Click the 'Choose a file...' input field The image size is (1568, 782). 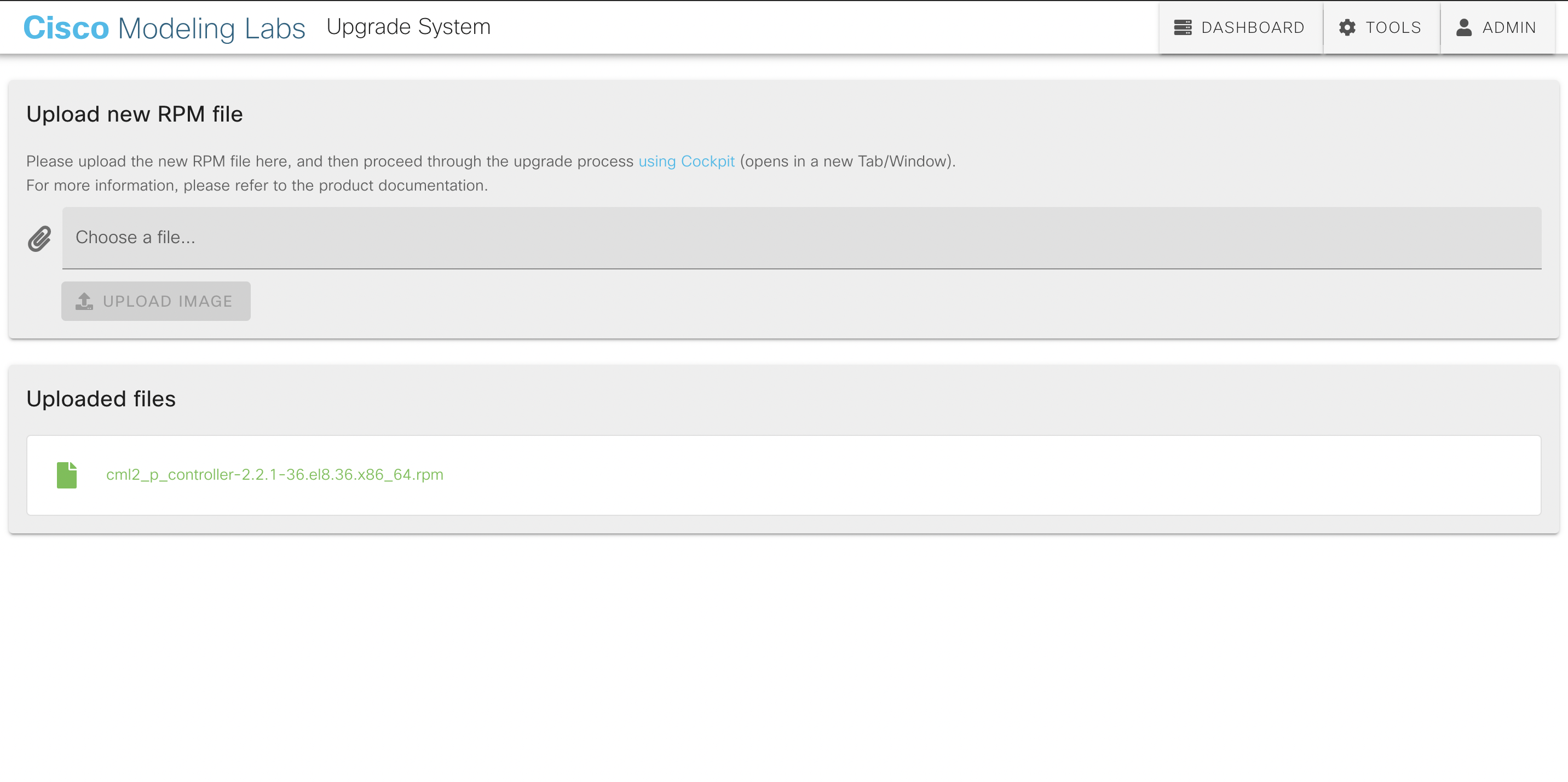(801, 238)
